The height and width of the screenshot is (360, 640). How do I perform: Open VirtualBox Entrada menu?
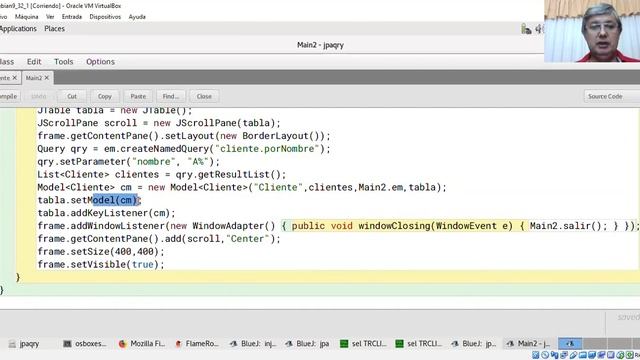click(72, 17)
